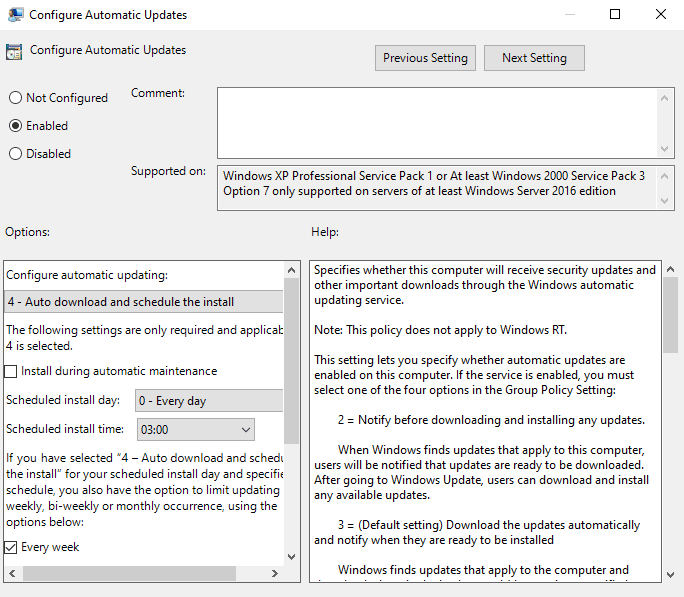Image resolution: width=684 pixels, height=597 pixels.
Task: Click 'Windows XP Professional Service Pack 1' text
Action: click(x=328, y=176)
